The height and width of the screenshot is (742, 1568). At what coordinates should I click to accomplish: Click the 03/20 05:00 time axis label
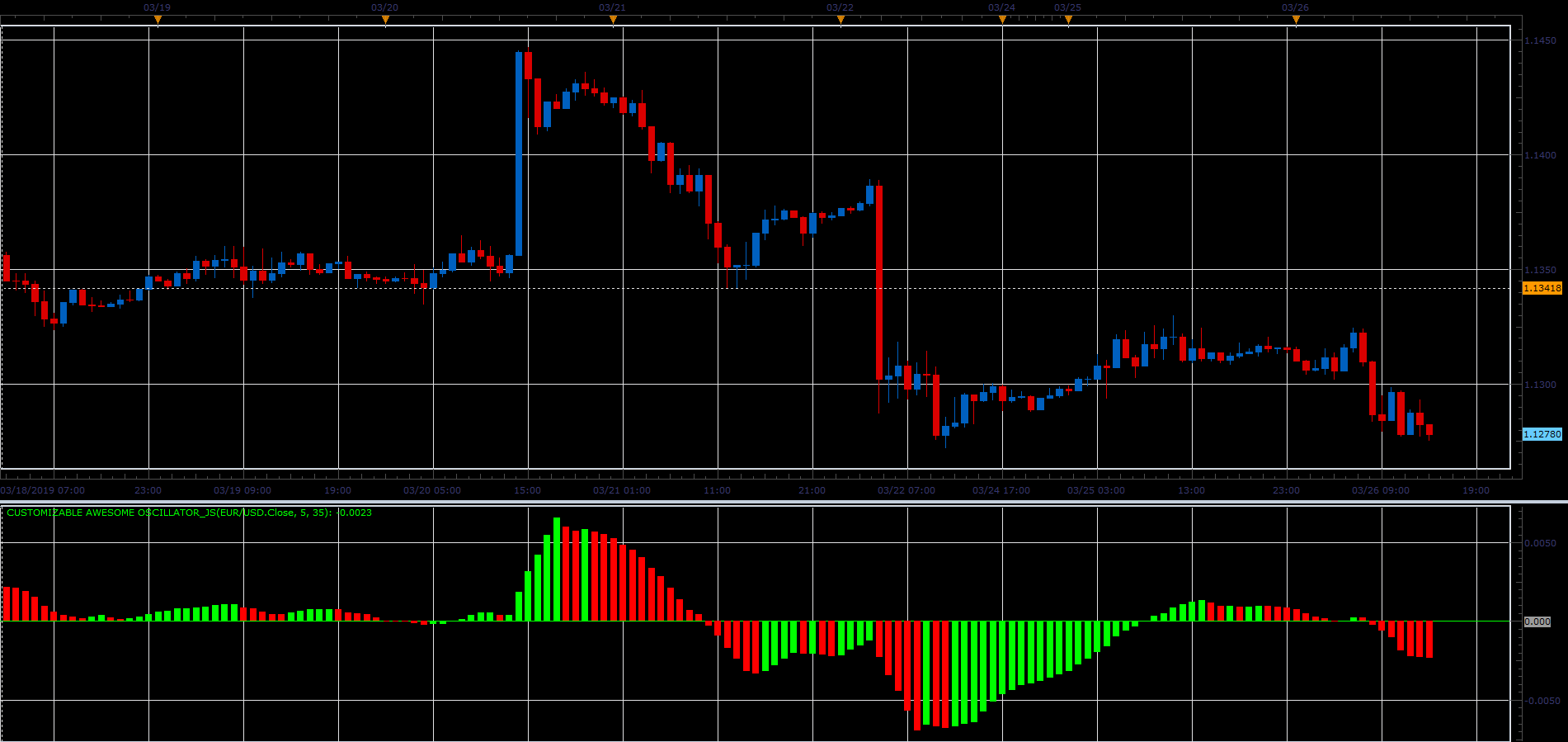[432, 490]
